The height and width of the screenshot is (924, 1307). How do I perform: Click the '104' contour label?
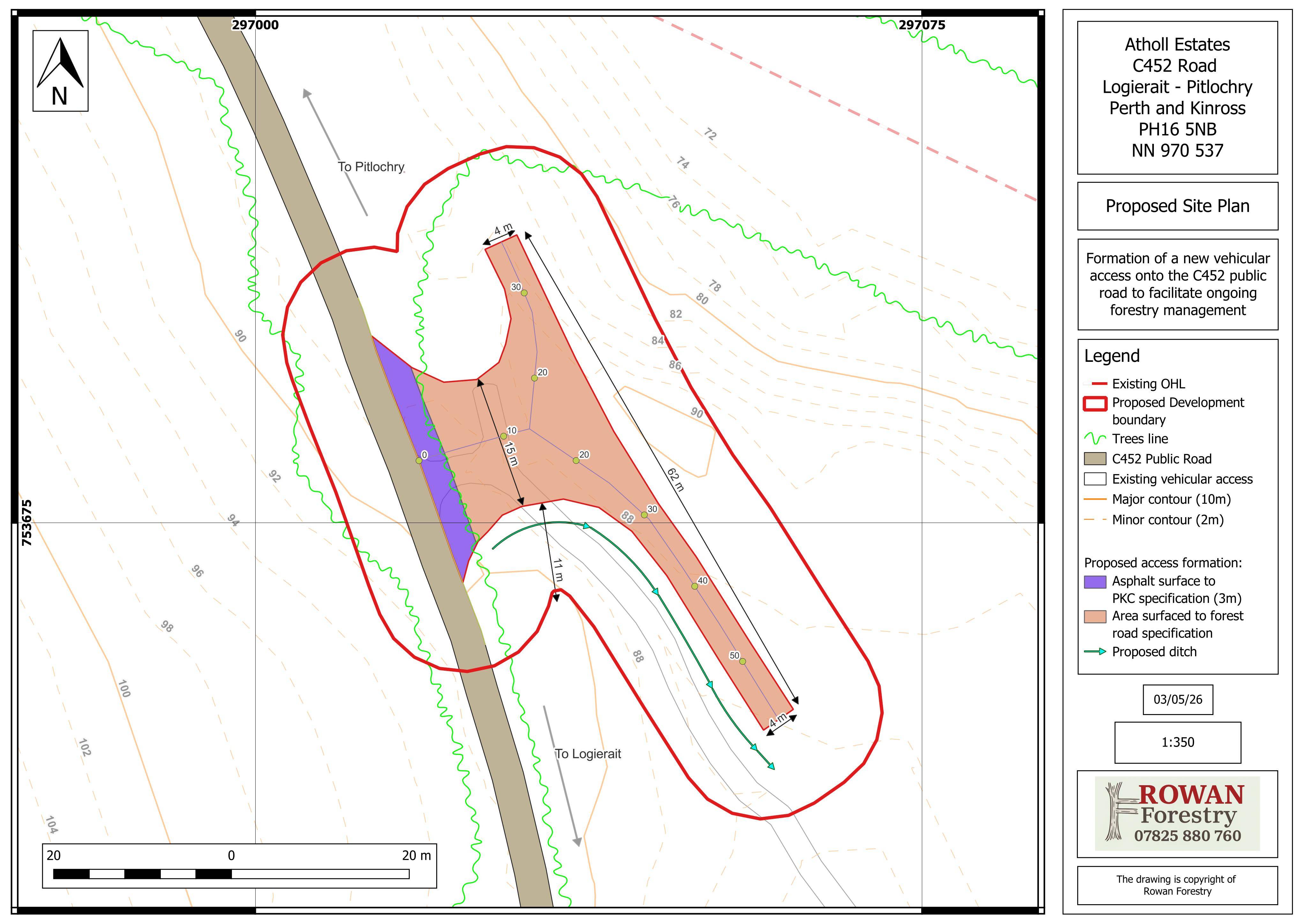pos(51,824)
